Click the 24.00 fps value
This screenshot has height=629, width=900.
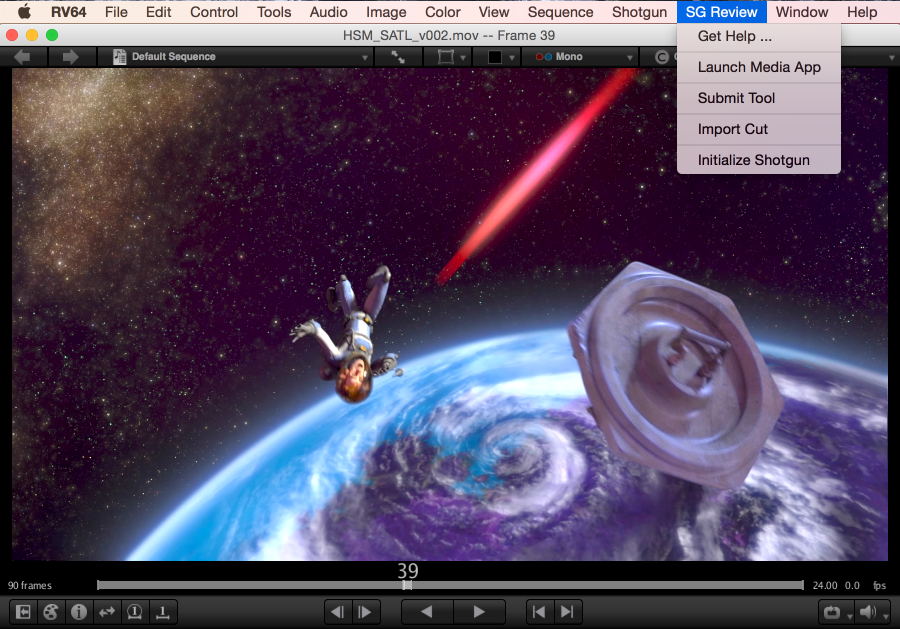[x=825, y=585]
